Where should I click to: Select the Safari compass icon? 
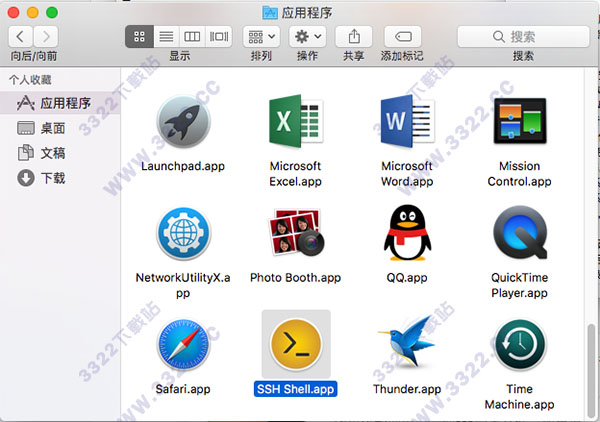pos(183,344)
